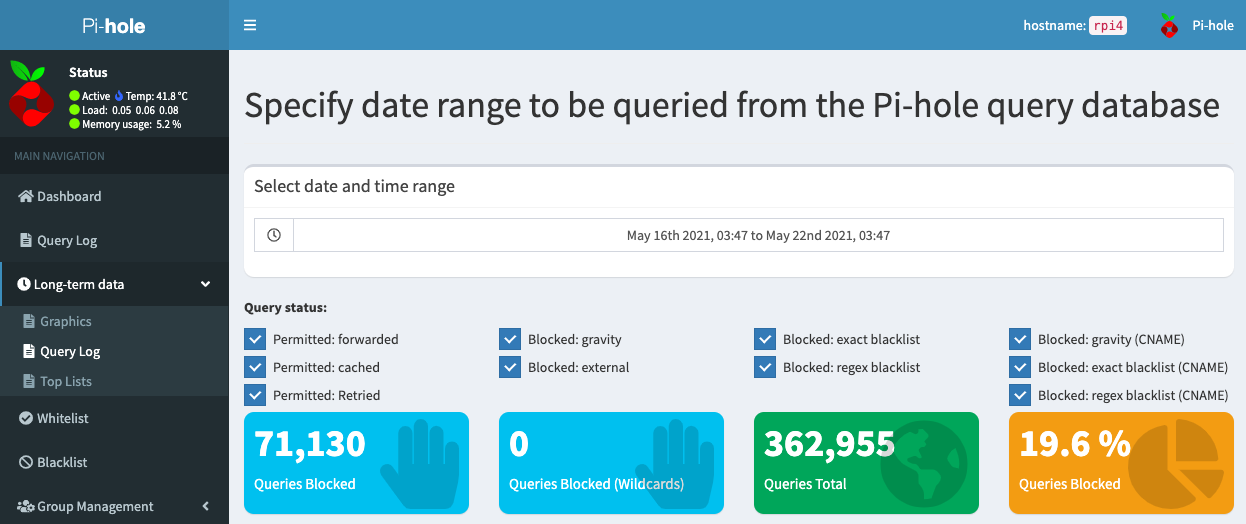1246x524 pixels.
Task: Open the main Query Log menu item
Action: (115, 240)
